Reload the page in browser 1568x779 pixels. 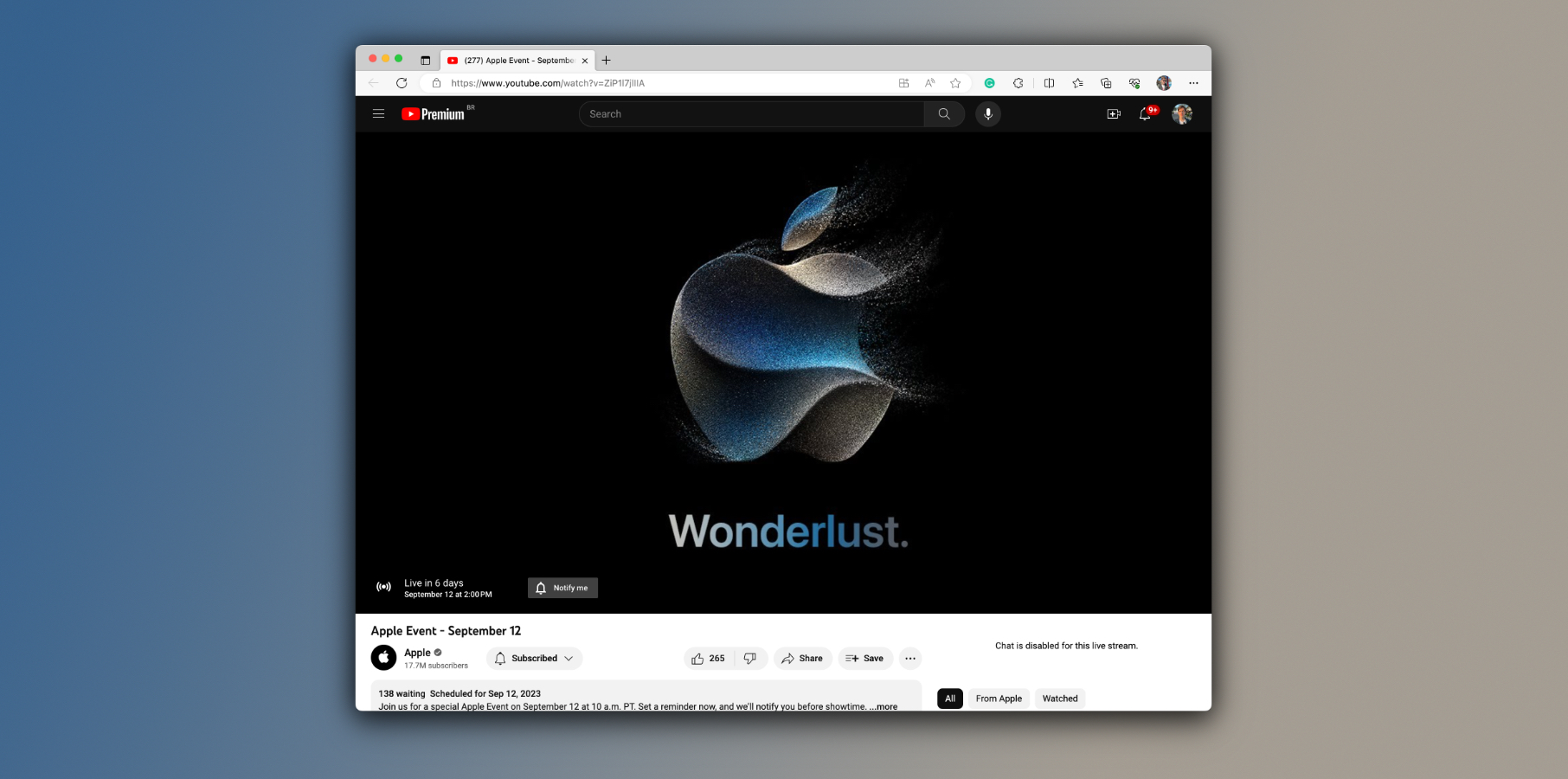402,83
